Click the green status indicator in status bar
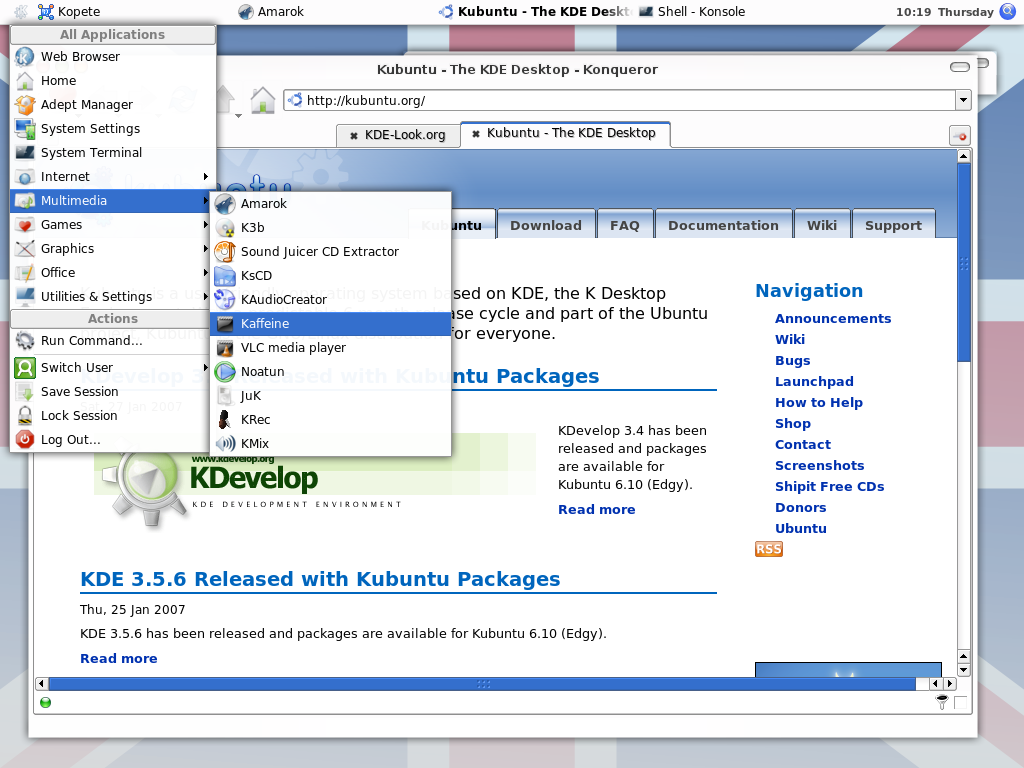The height and width of the screenshot is (768, 1024). pos(46,703)
